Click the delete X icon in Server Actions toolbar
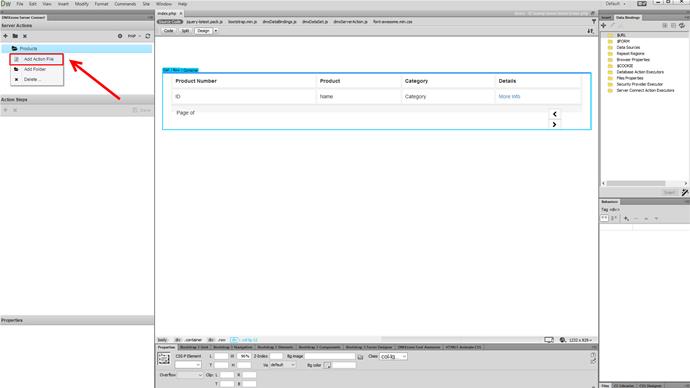 click(25, 36)
